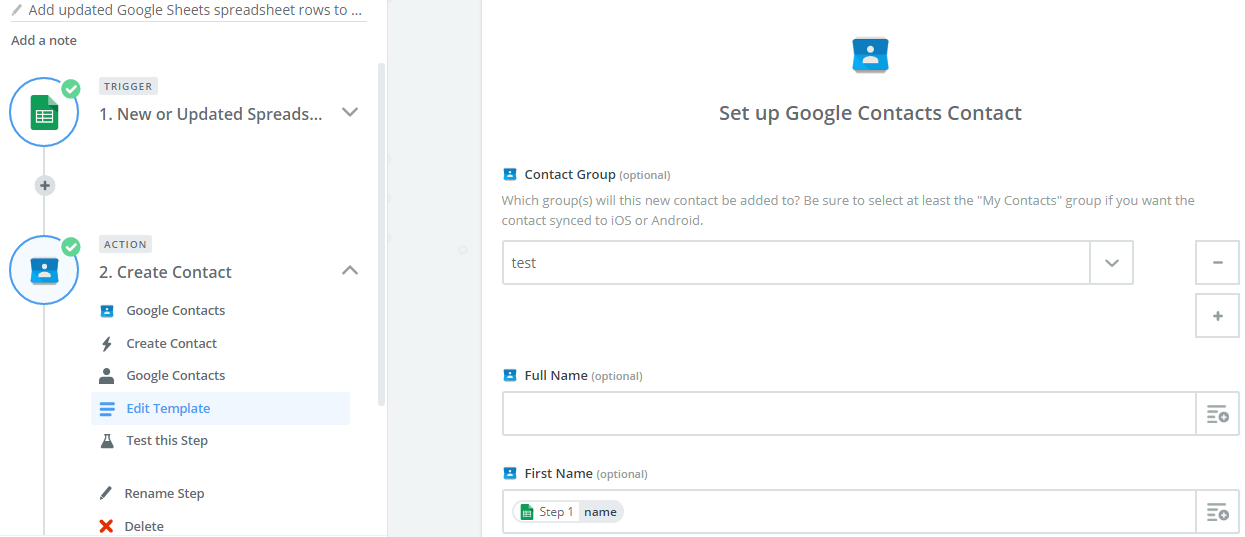
Task: Open the Google Contacts account menu item
Action: (x=176, y=376)
